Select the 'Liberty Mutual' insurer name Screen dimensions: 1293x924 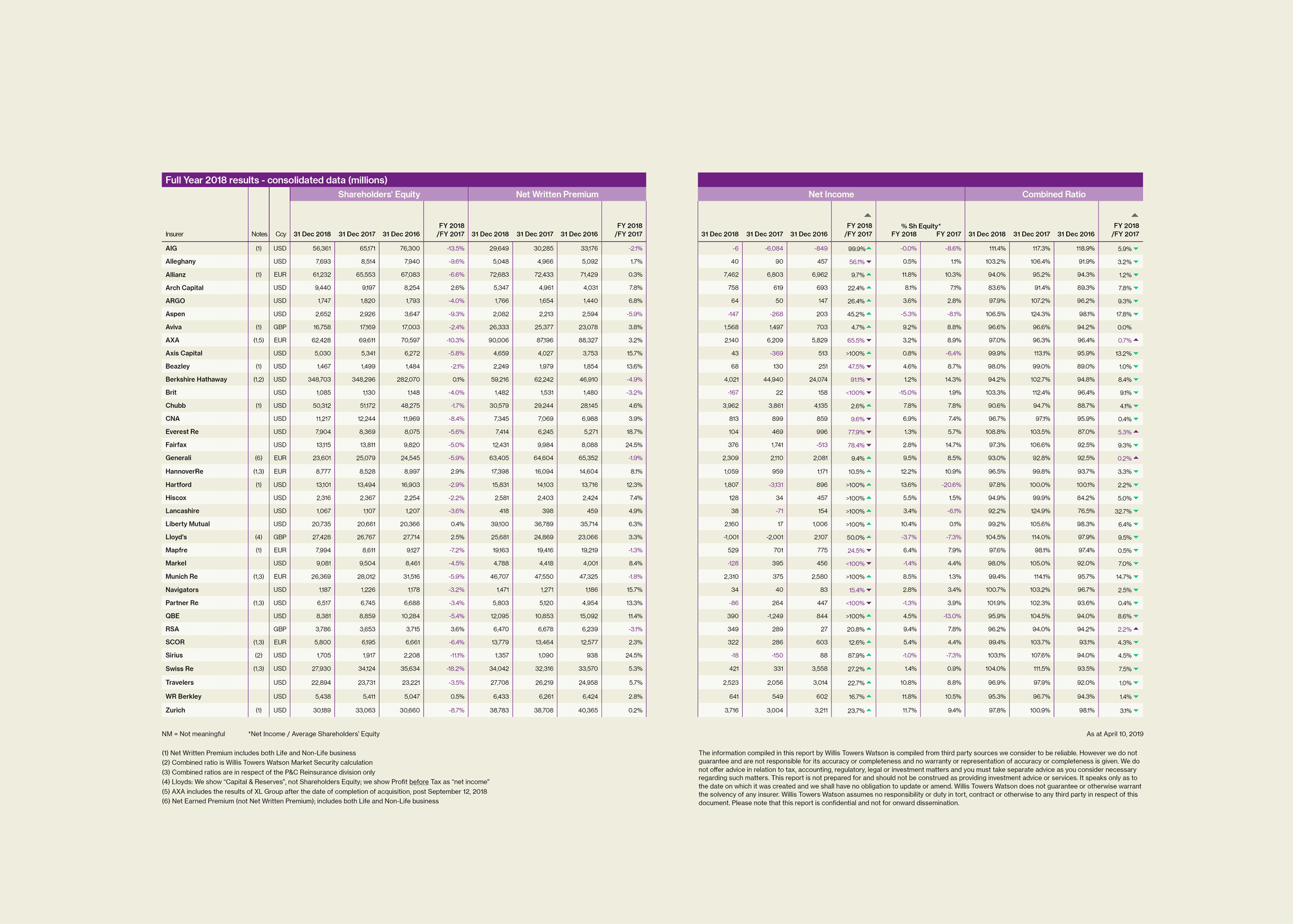[187, 524]
